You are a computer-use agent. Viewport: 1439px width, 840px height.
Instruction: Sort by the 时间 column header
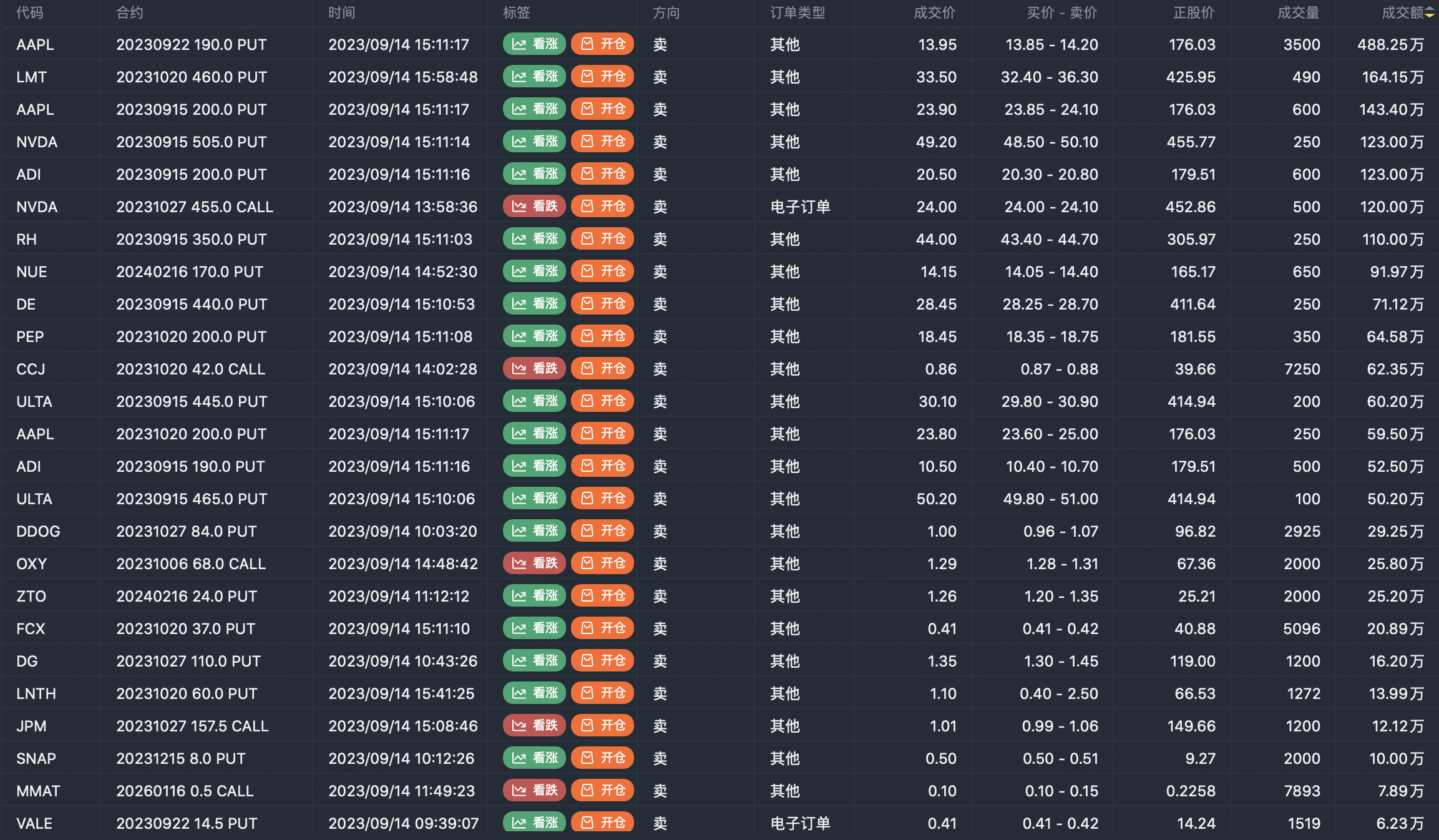point(342,13)
